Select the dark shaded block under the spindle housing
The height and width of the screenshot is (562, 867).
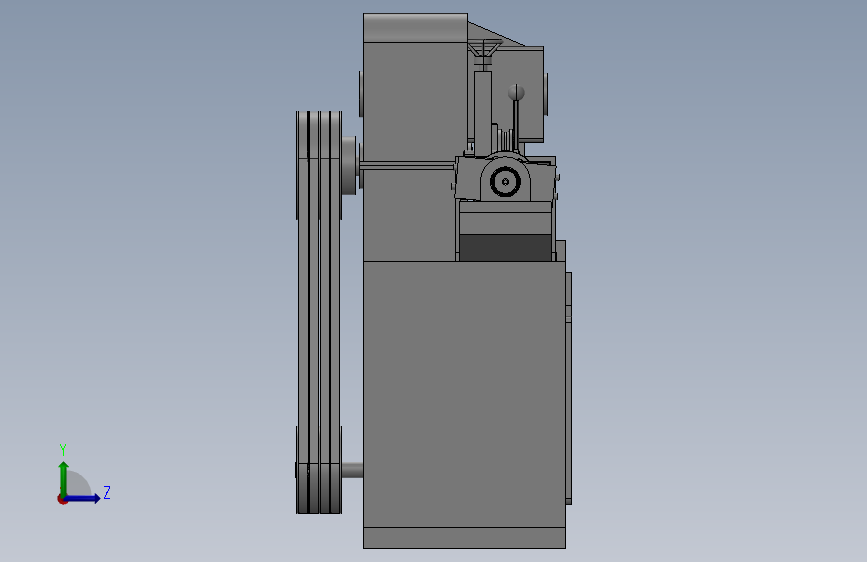tap(505, 247)
